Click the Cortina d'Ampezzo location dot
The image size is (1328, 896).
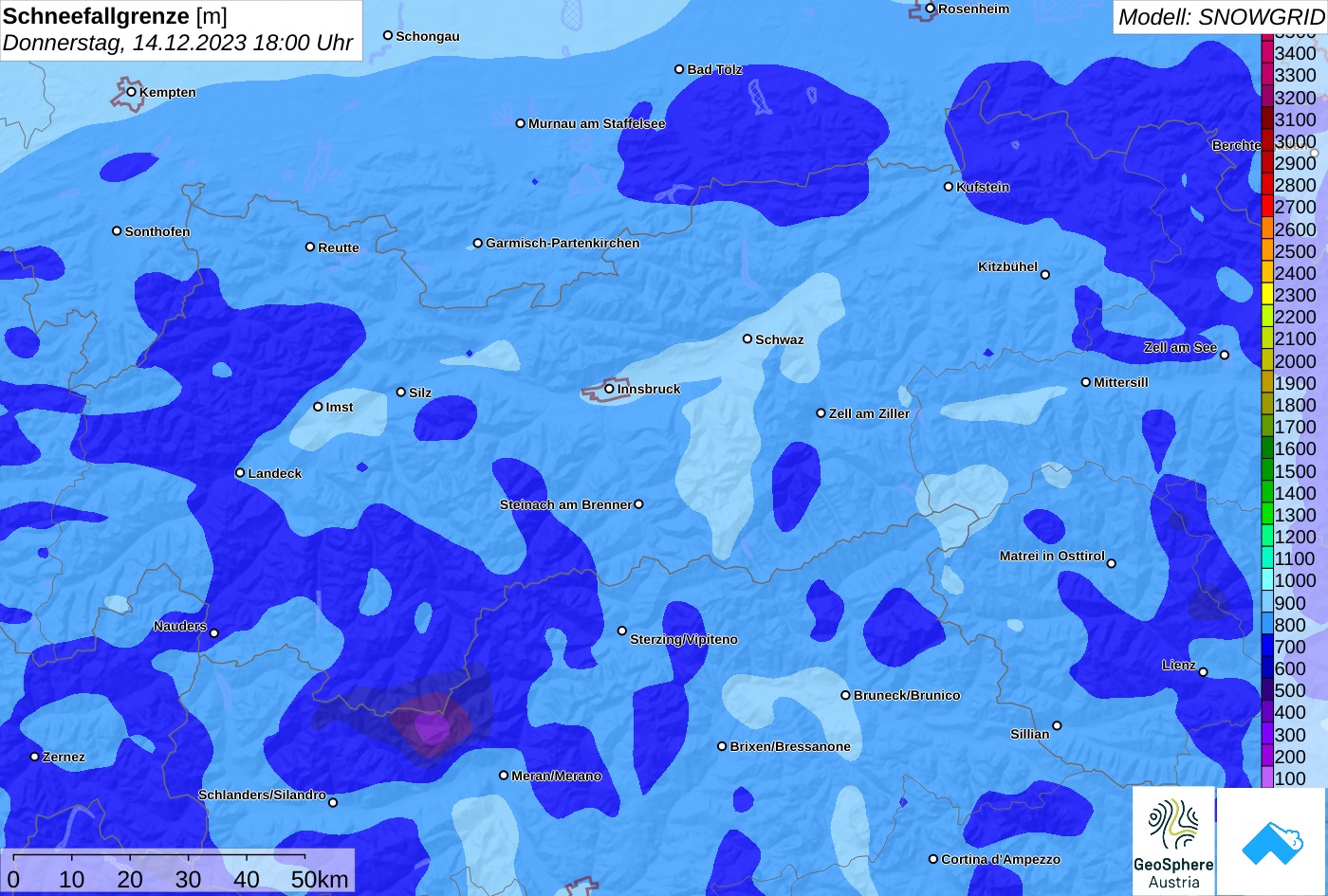click(933, 859)
